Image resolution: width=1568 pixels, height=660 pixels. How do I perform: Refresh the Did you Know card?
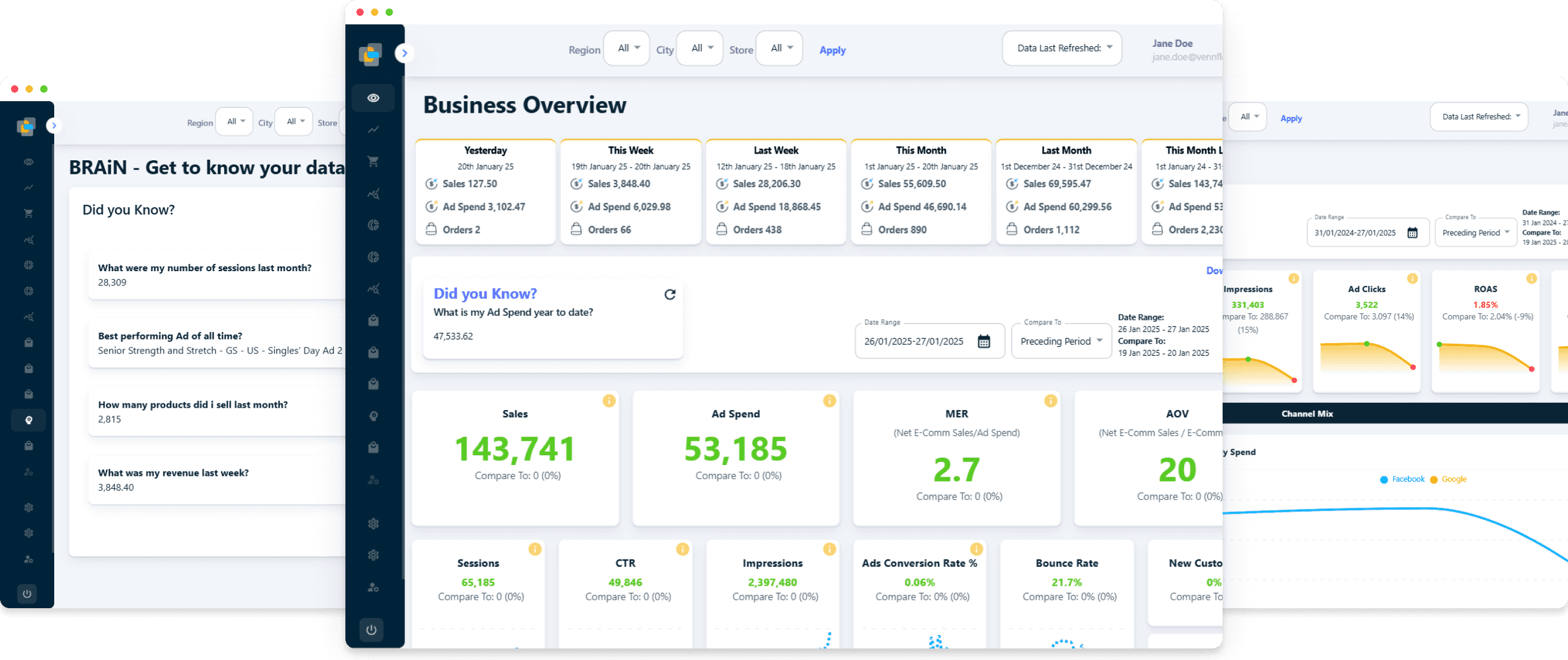point(669,294)
